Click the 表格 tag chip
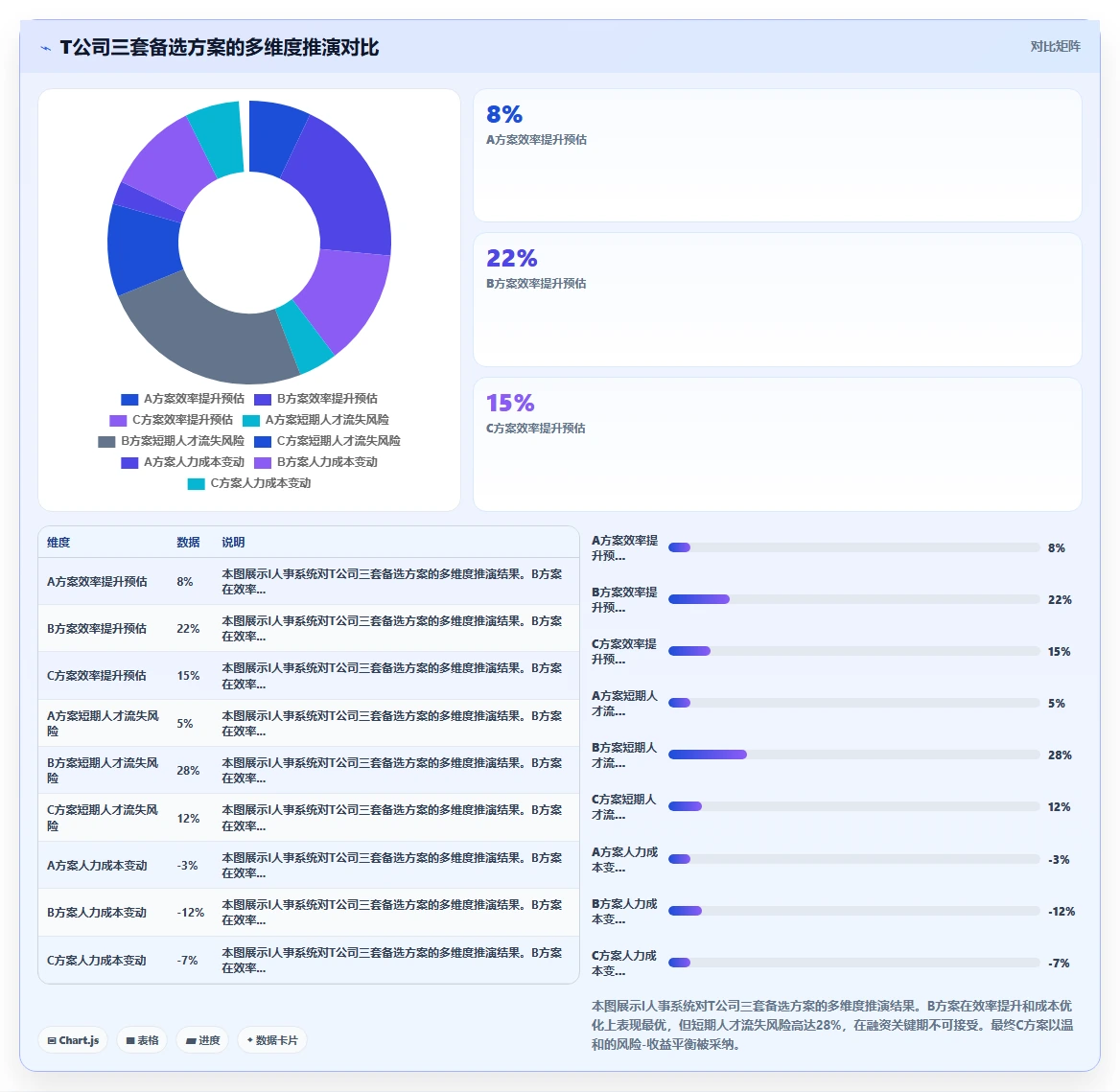 (142, 1040)
